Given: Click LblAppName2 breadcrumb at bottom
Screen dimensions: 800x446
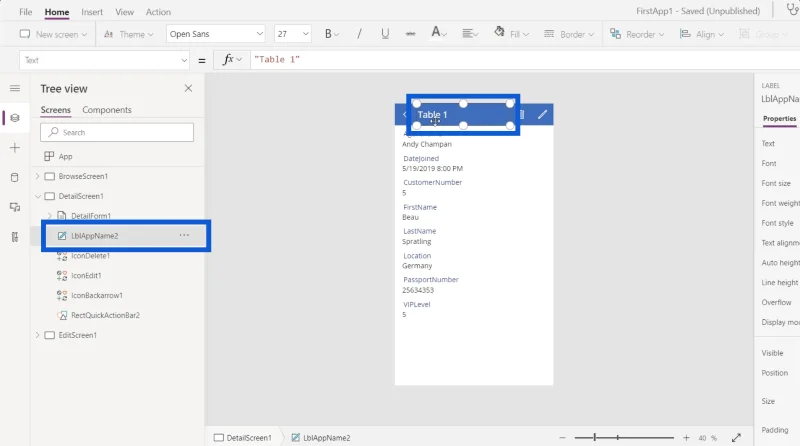Looking at the screenshot, I should pyautogui.click(x=321, y=438).
